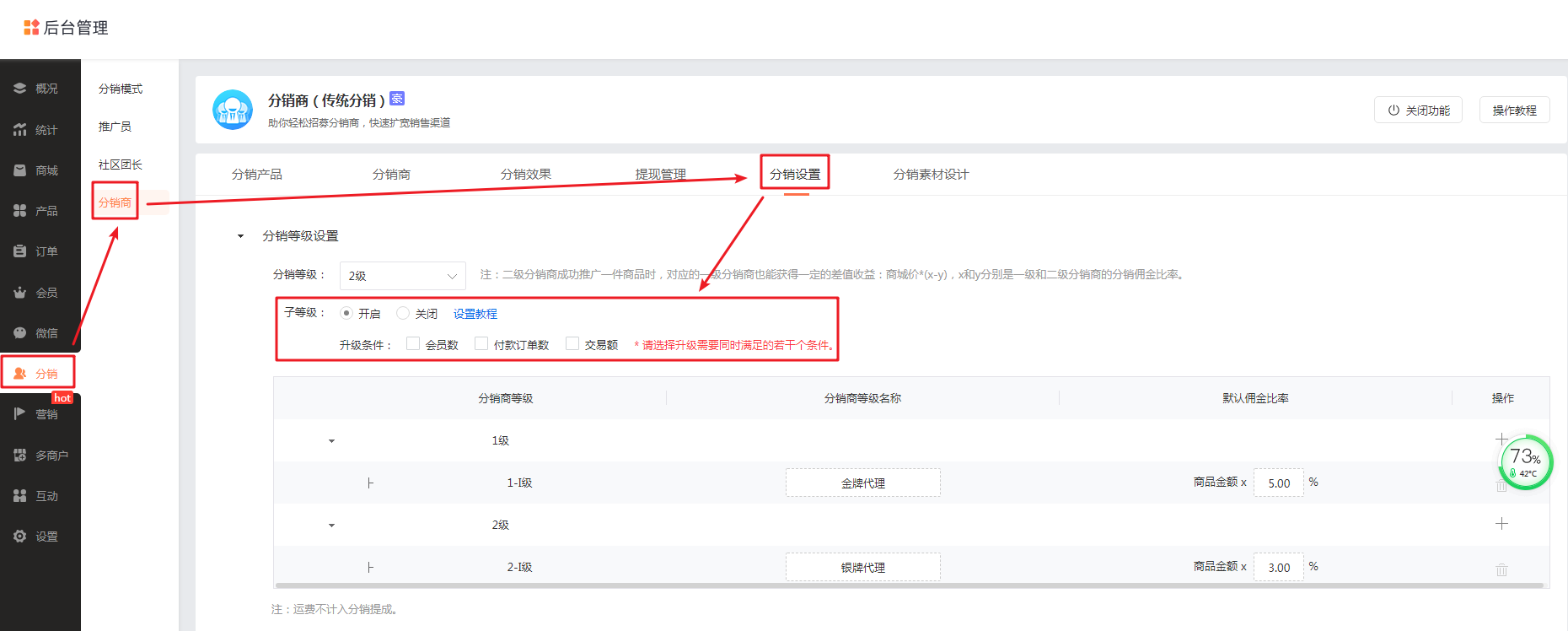Enable the 付款订单数 checkbox
The image size is (1568, 631).
[481, 344]
